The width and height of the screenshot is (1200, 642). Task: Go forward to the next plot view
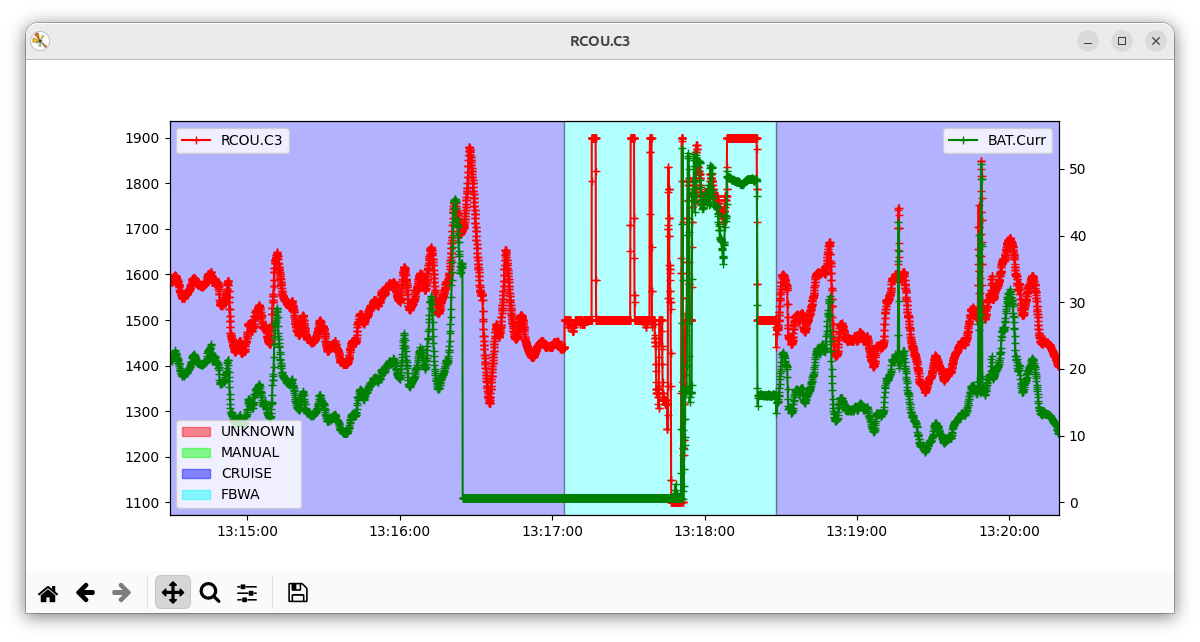point(122,593)
